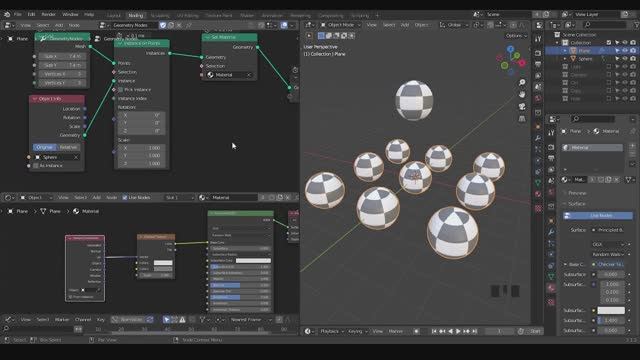Select the Original transform space button
This screenshot has height=360, width=640.
[x=44, y=147]
